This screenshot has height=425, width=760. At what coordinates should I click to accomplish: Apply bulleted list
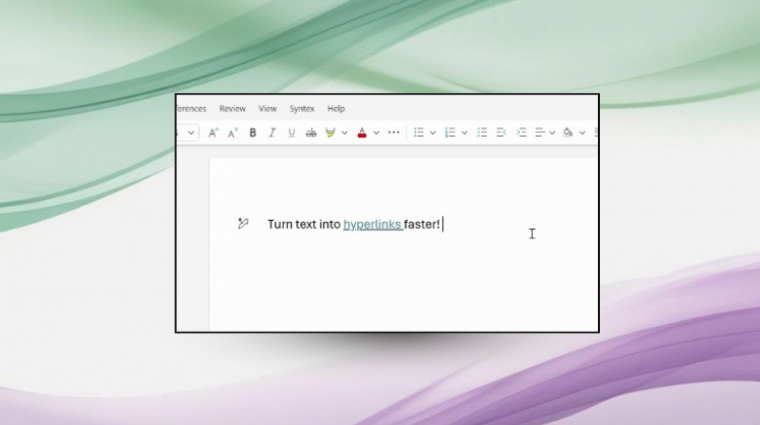point(419,133)
